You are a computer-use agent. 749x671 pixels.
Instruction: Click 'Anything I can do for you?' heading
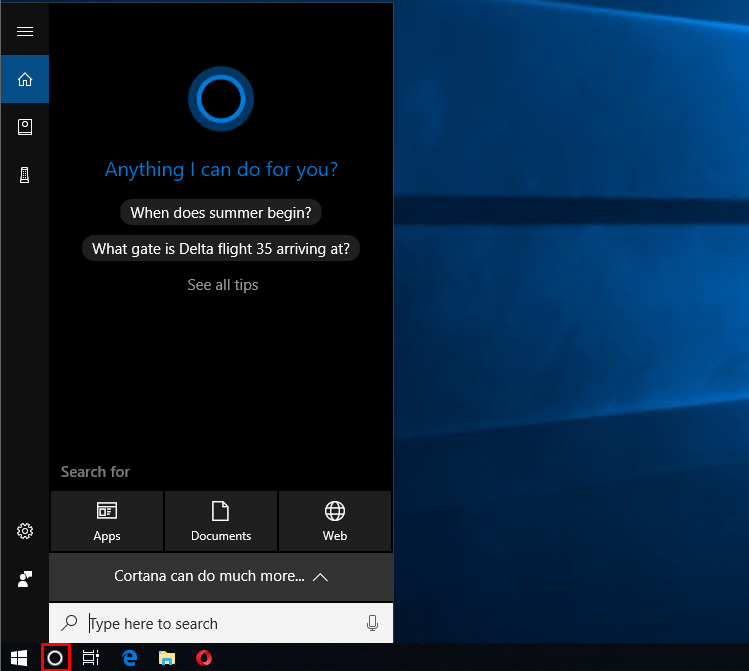click(x=221, y=170)
